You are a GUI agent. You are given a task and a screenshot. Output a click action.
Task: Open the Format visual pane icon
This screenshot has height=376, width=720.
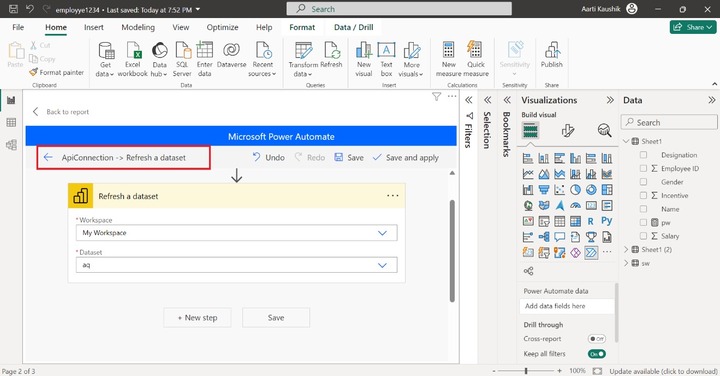coord(568,131)
